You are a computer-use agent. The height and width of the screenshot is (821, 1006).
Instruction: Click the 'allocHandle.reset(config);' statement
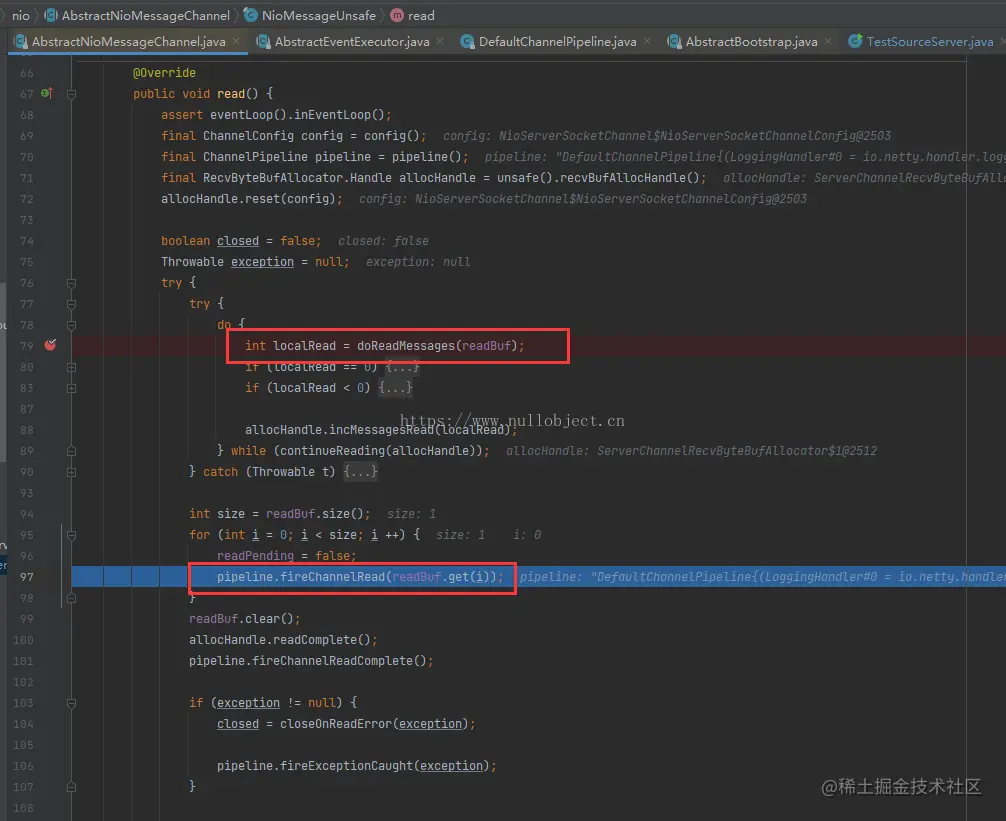(252, 198)
